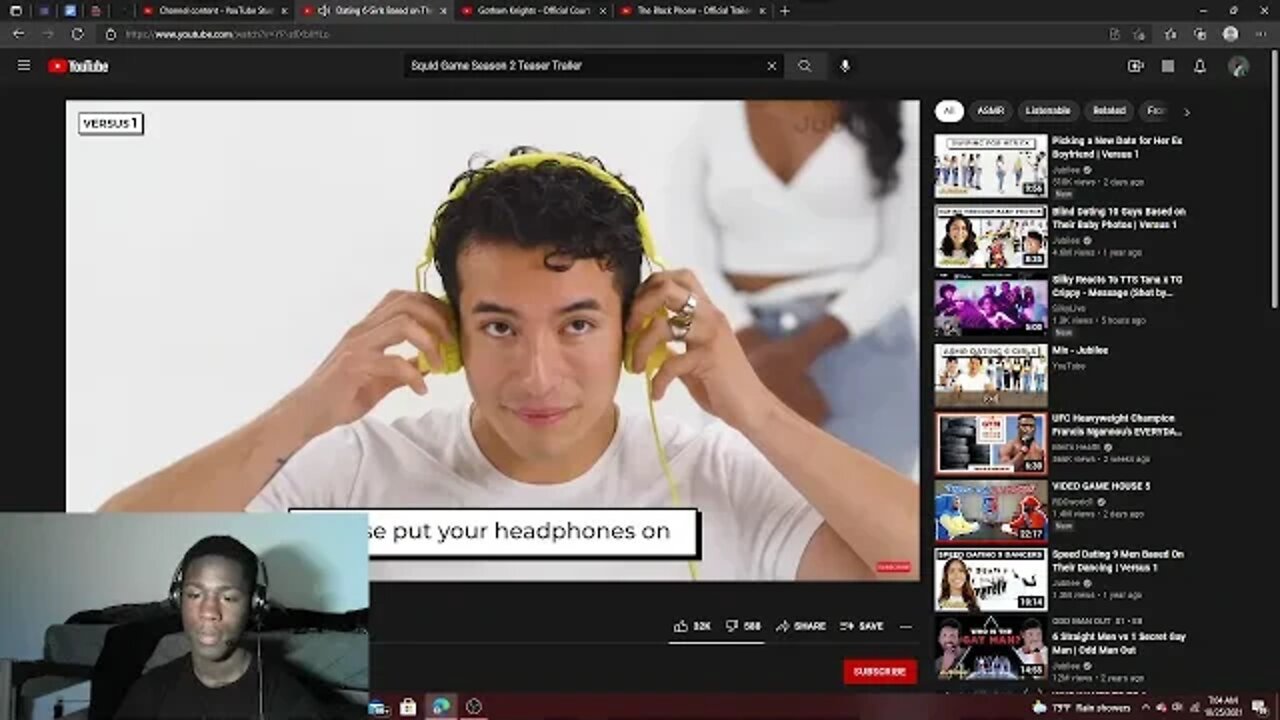This screenshot has width=1280, height=720.
Task: Clear the search box with the X icon
Action: pos(771,66)
